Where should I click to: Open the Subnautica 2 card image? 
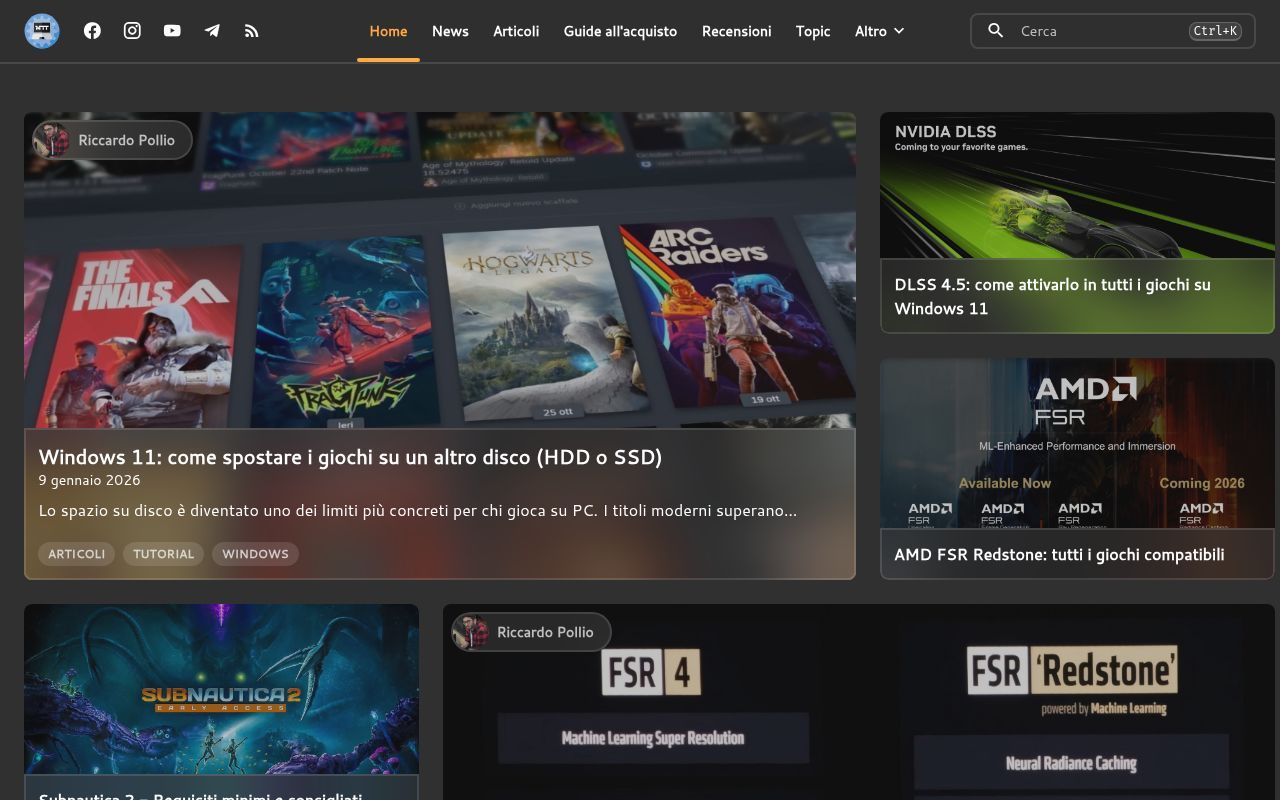click(x=221, y=688)
